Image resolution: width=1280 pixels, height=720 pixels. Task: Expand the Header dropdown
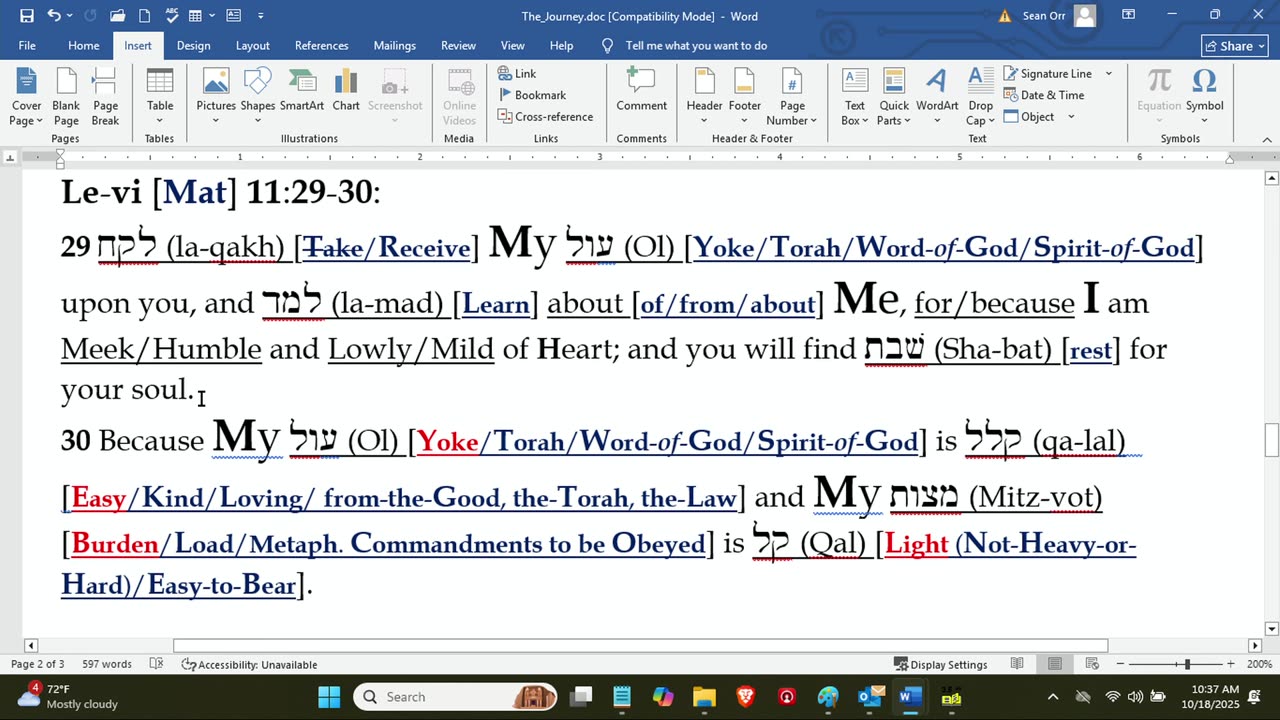coord(704,98)
